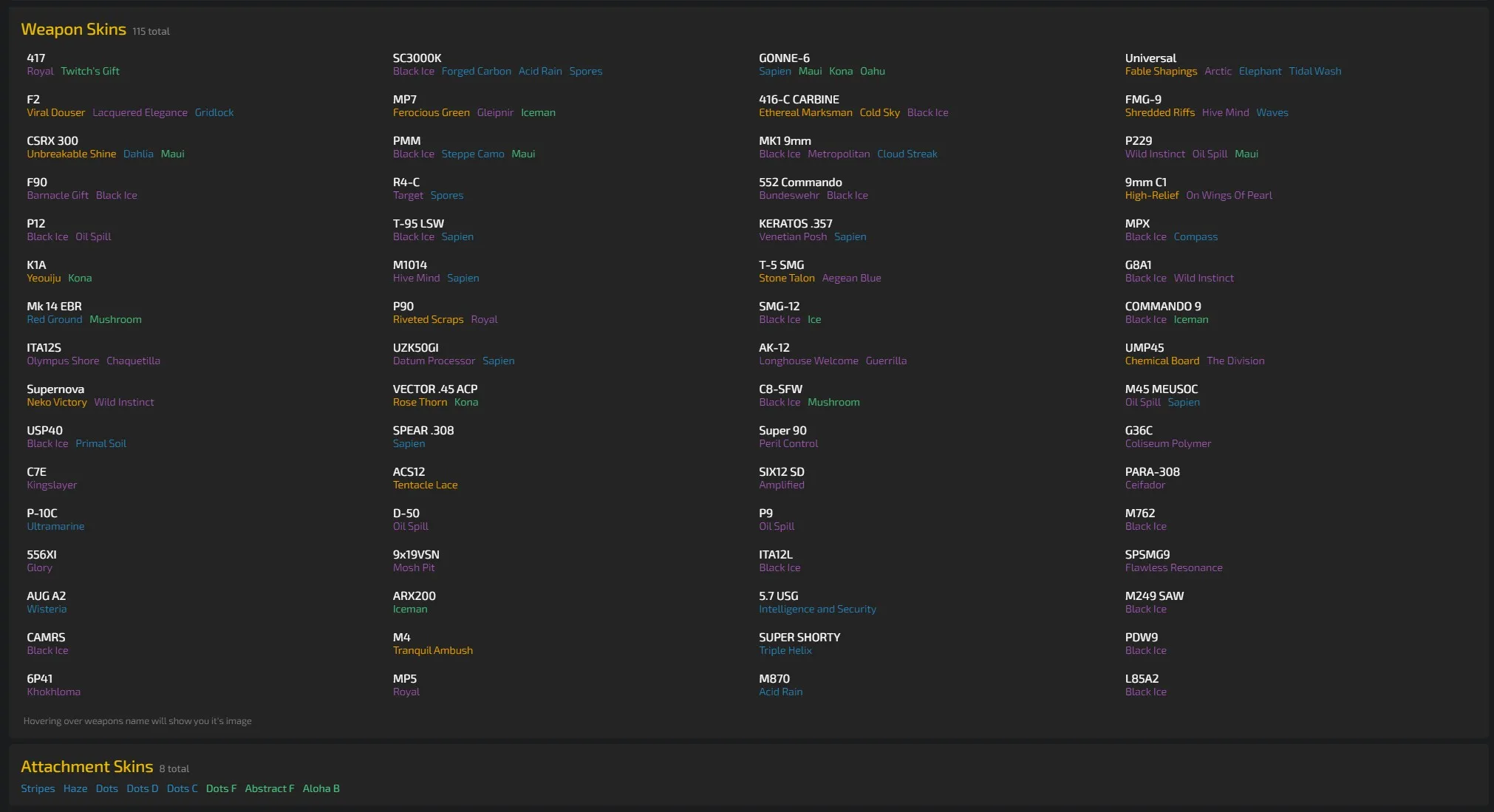Click the Dahlia skin under CSRX 300

click(x=138, y=154)
